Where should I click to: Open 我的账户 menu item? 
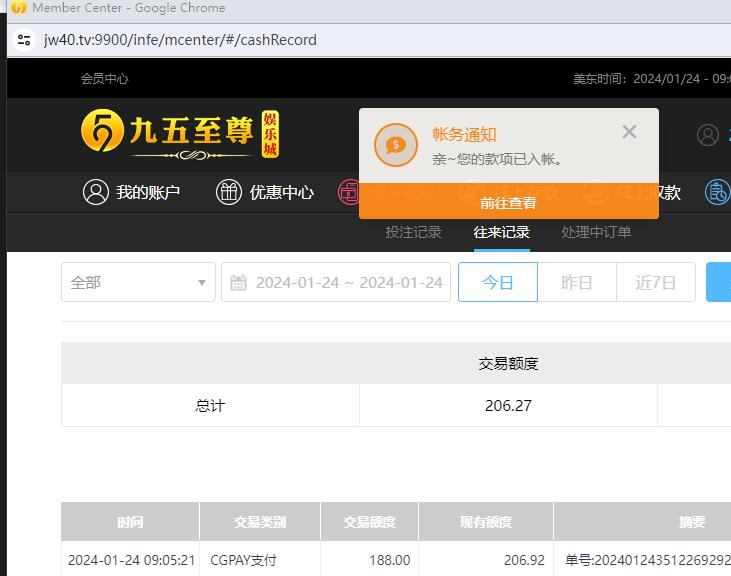[148, 192]
